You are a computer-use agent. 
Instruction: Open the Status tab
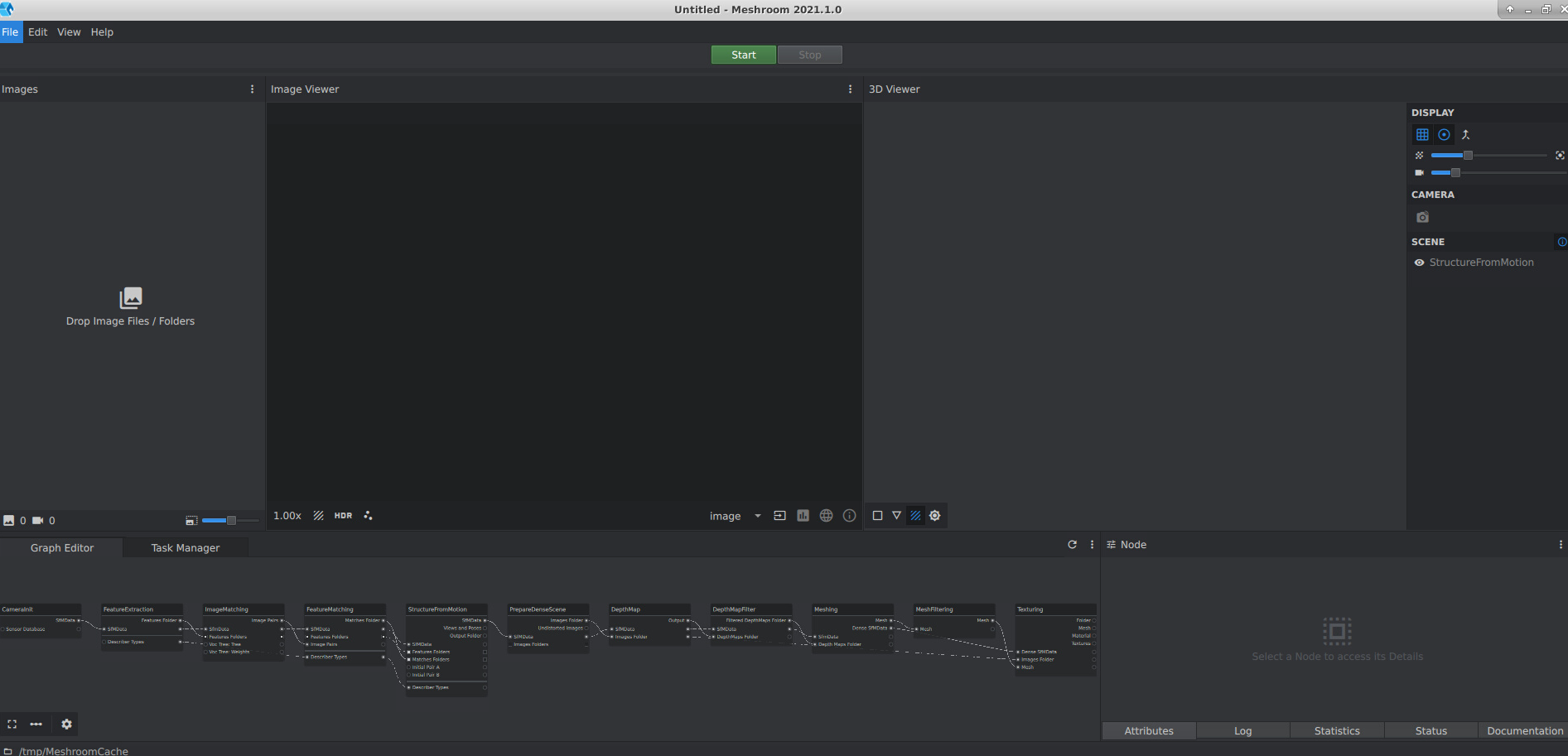click(x=1430, y=731)
